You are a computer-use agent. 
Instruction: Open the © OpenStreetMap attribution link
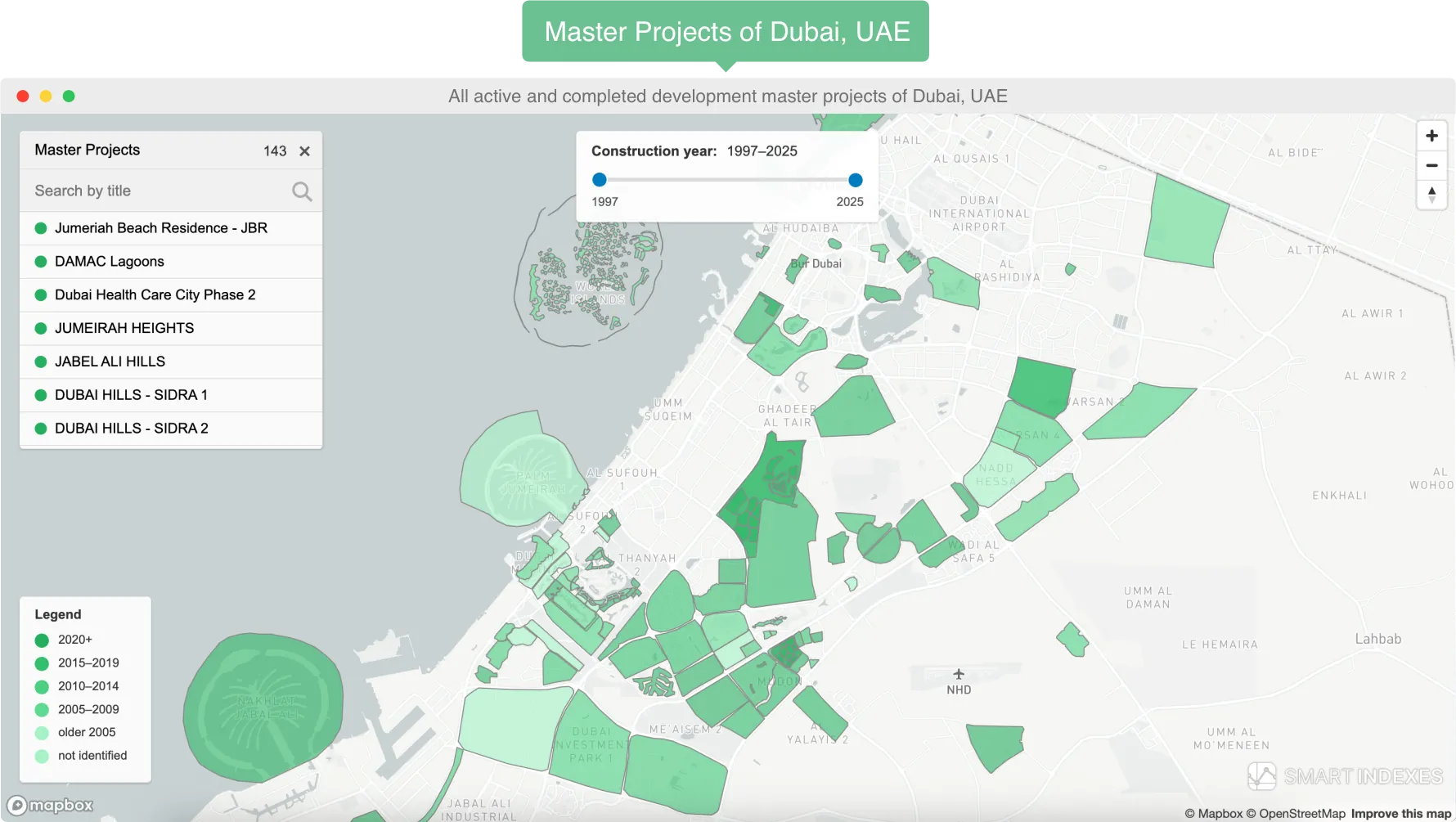(1296, 814)
